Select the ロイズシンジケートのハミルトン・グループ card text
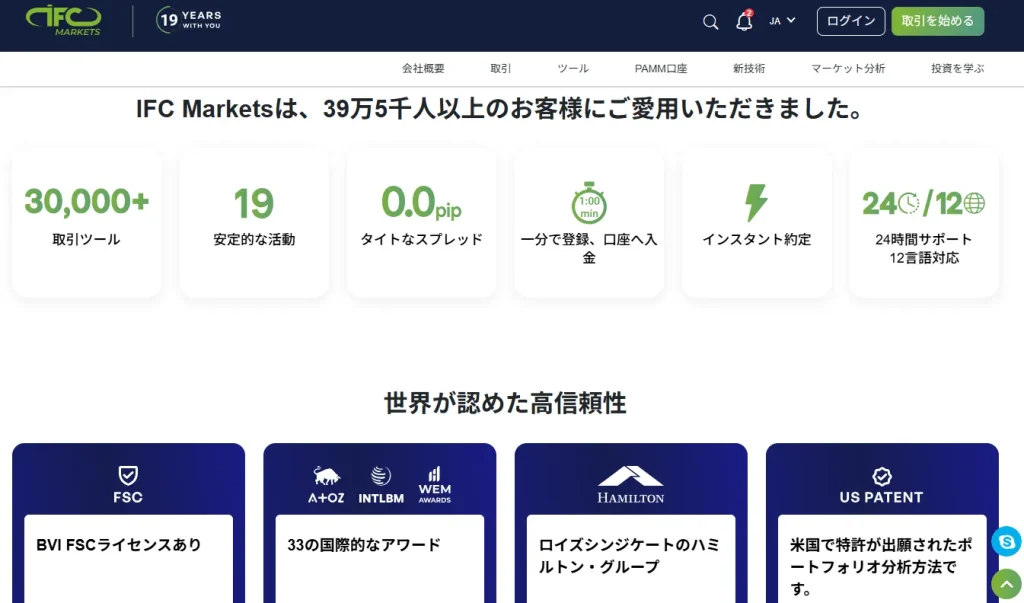 point(629,556)
